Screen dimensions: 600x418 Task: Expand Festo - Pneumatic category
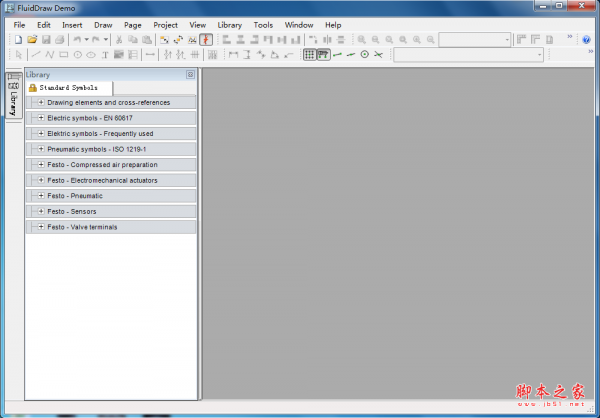pos(41,196)
